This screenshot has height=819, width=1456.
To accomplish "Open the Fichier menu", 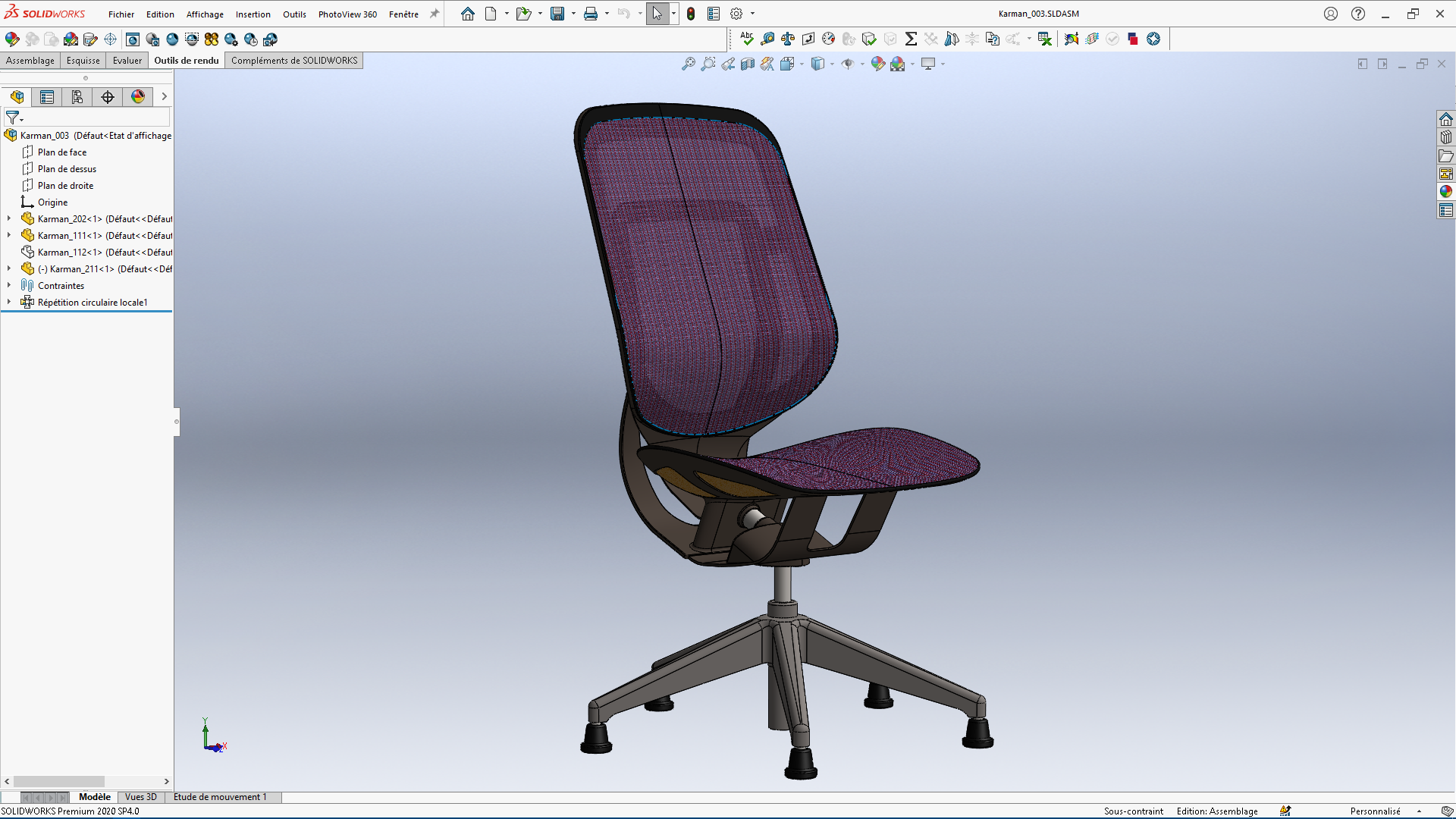I will tap(121, 14).
